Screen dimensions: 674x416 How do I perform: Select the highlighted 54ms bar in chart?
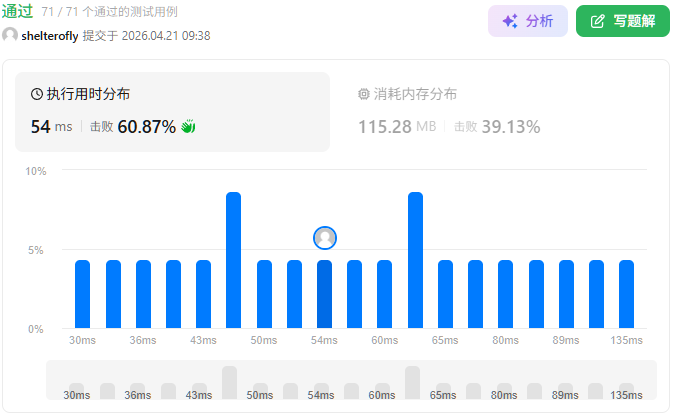click(325, 294)
